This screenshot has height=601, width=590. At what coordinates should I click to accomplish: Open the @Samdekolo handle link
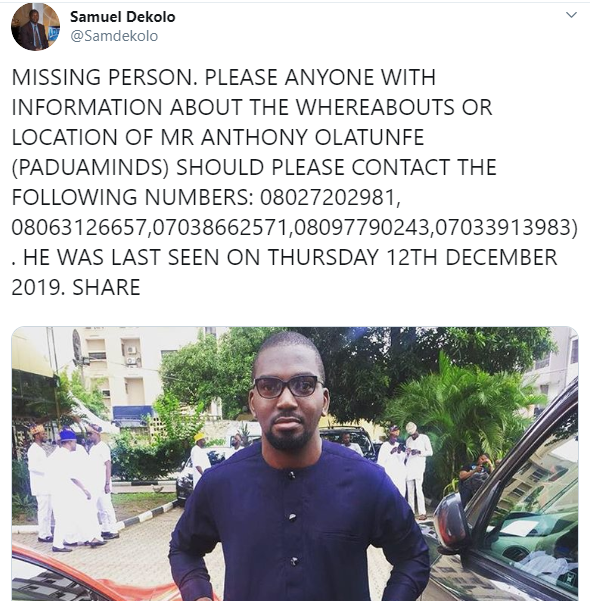[x=114, y=36]
